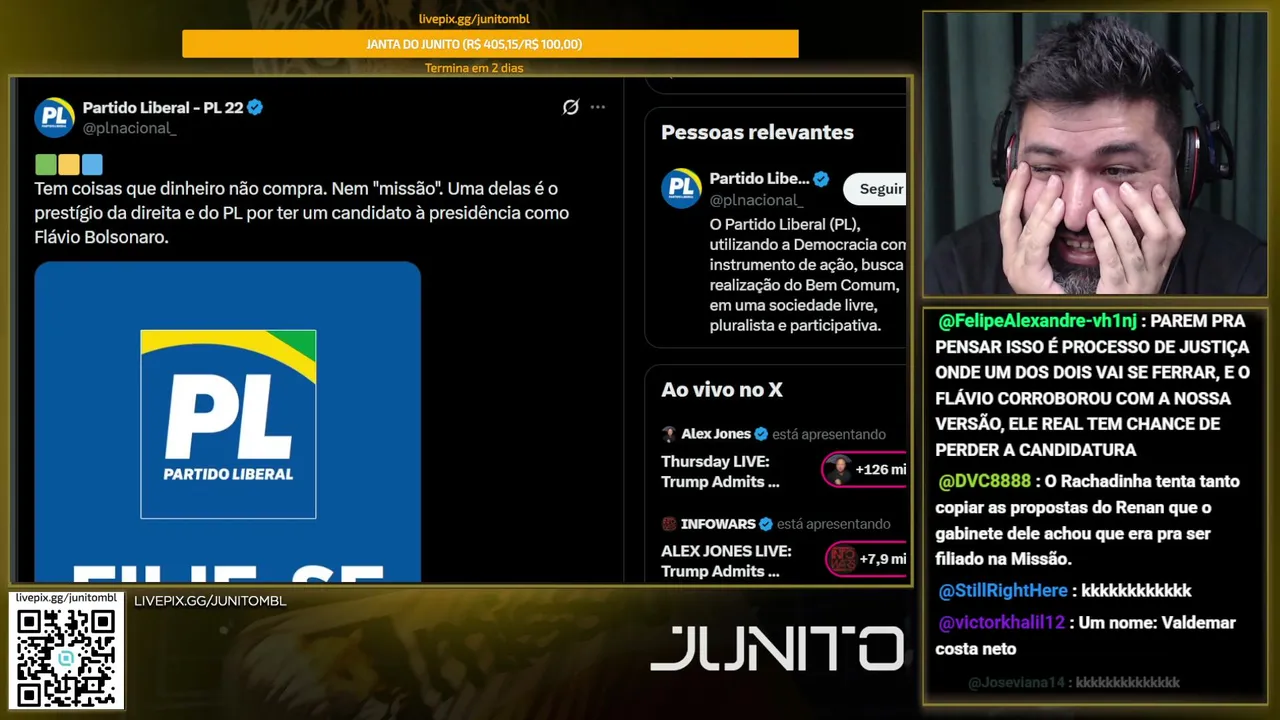The width and height of the screenshot is (1280, 720).
Task: Click the green square emoji in the tweet
Action: 45,165
